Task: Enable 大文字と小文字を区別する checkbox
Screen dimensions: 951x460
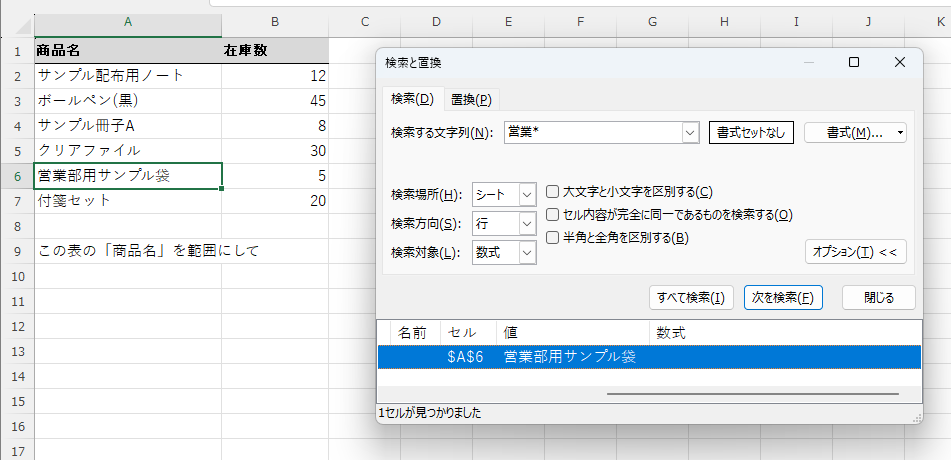Action: (553, 192)
